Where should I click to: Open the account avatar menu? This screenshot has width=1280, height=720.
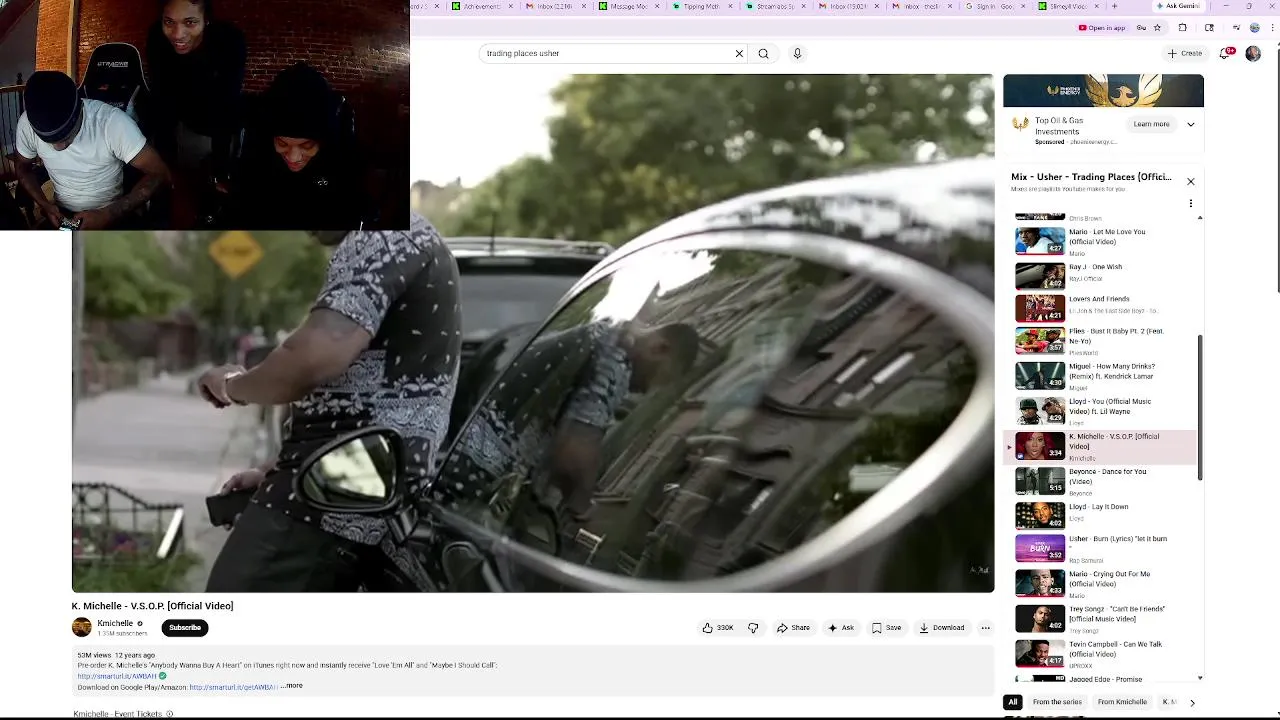(1253, 53)
